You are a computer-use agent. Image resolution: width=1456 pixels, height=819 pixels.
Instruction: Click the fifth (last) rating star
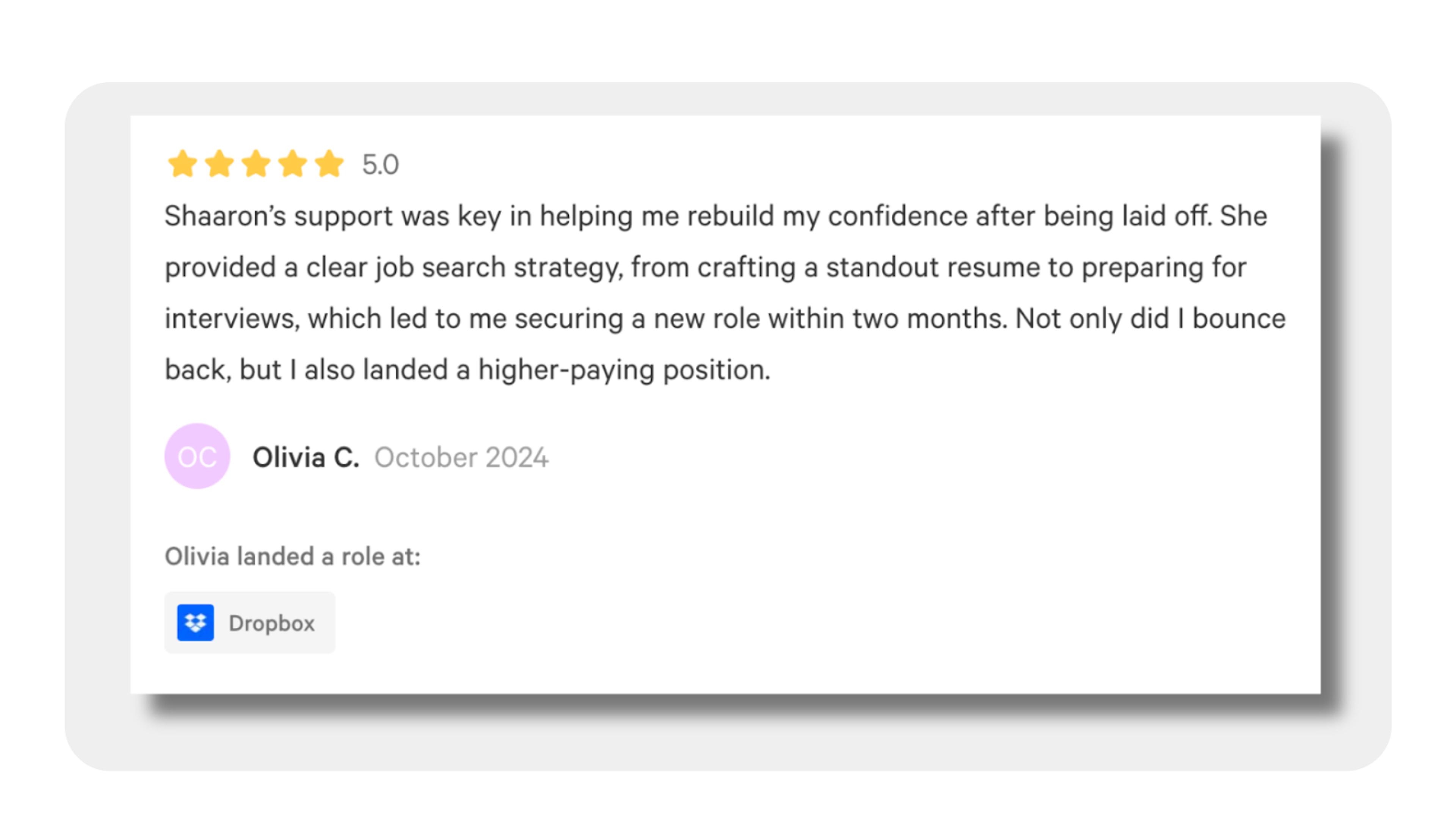(x=329, y=164)
